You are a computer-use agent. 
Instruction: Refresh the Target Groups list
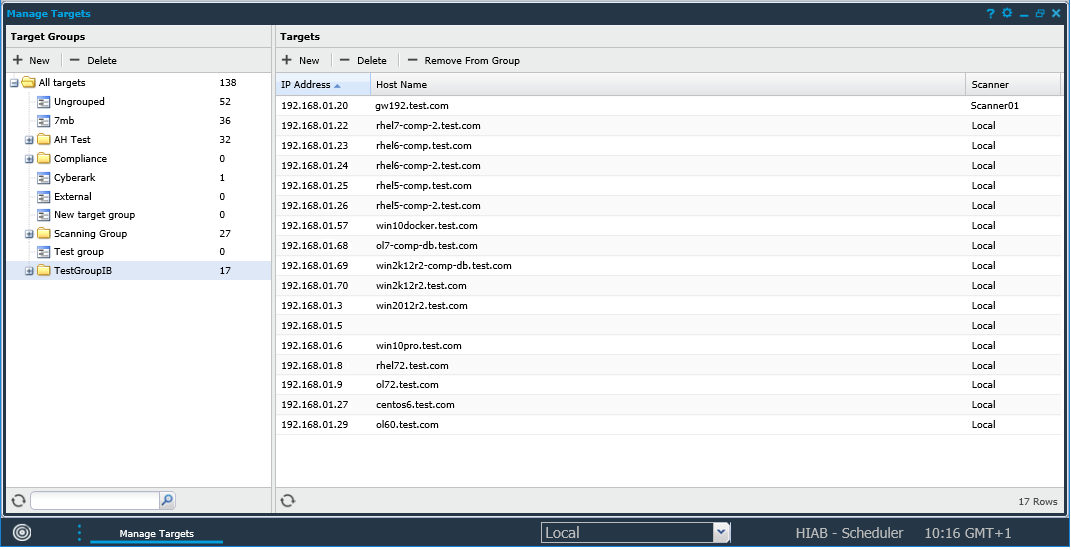(18, 500)
